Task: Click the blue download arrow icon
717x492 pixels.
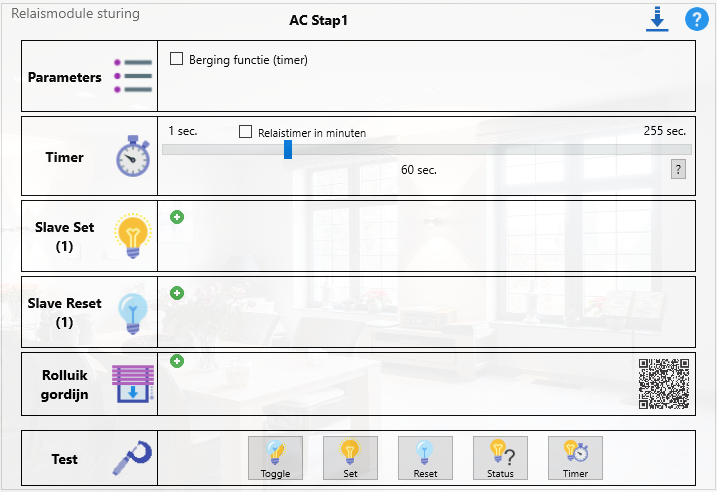Action: (x=657, y=19)
